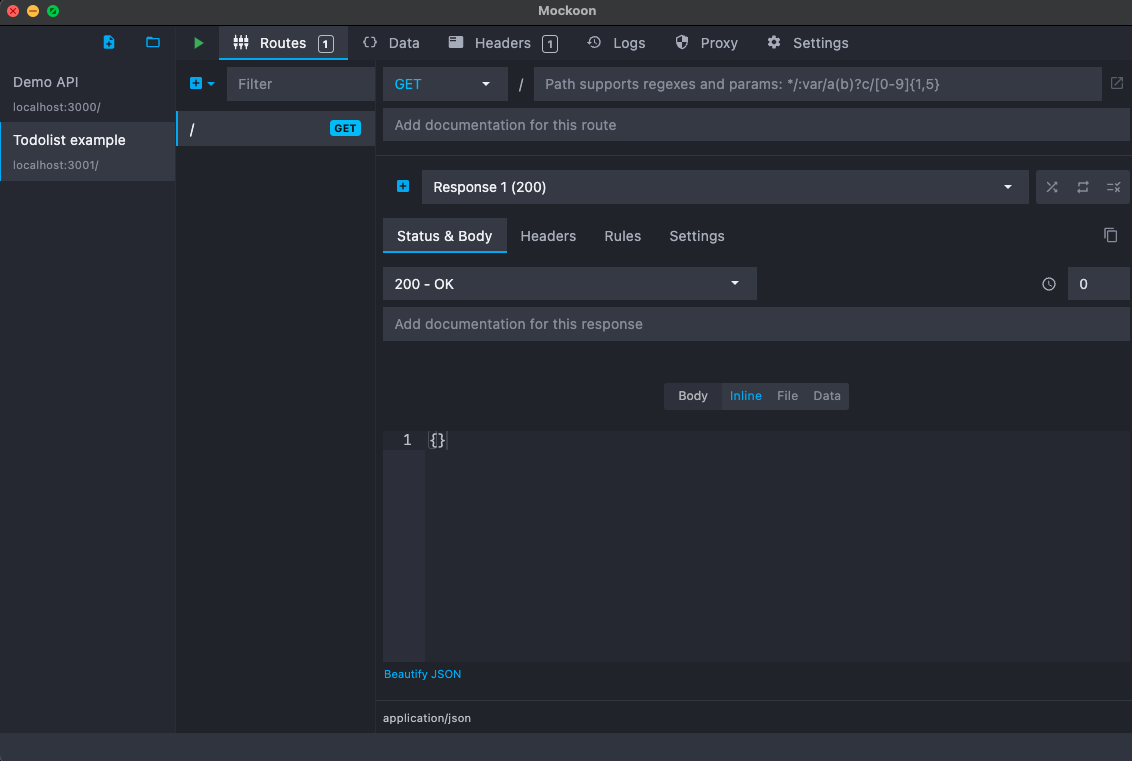Open the Rules response tab
1132x761 pixels.
pos(622,236)
